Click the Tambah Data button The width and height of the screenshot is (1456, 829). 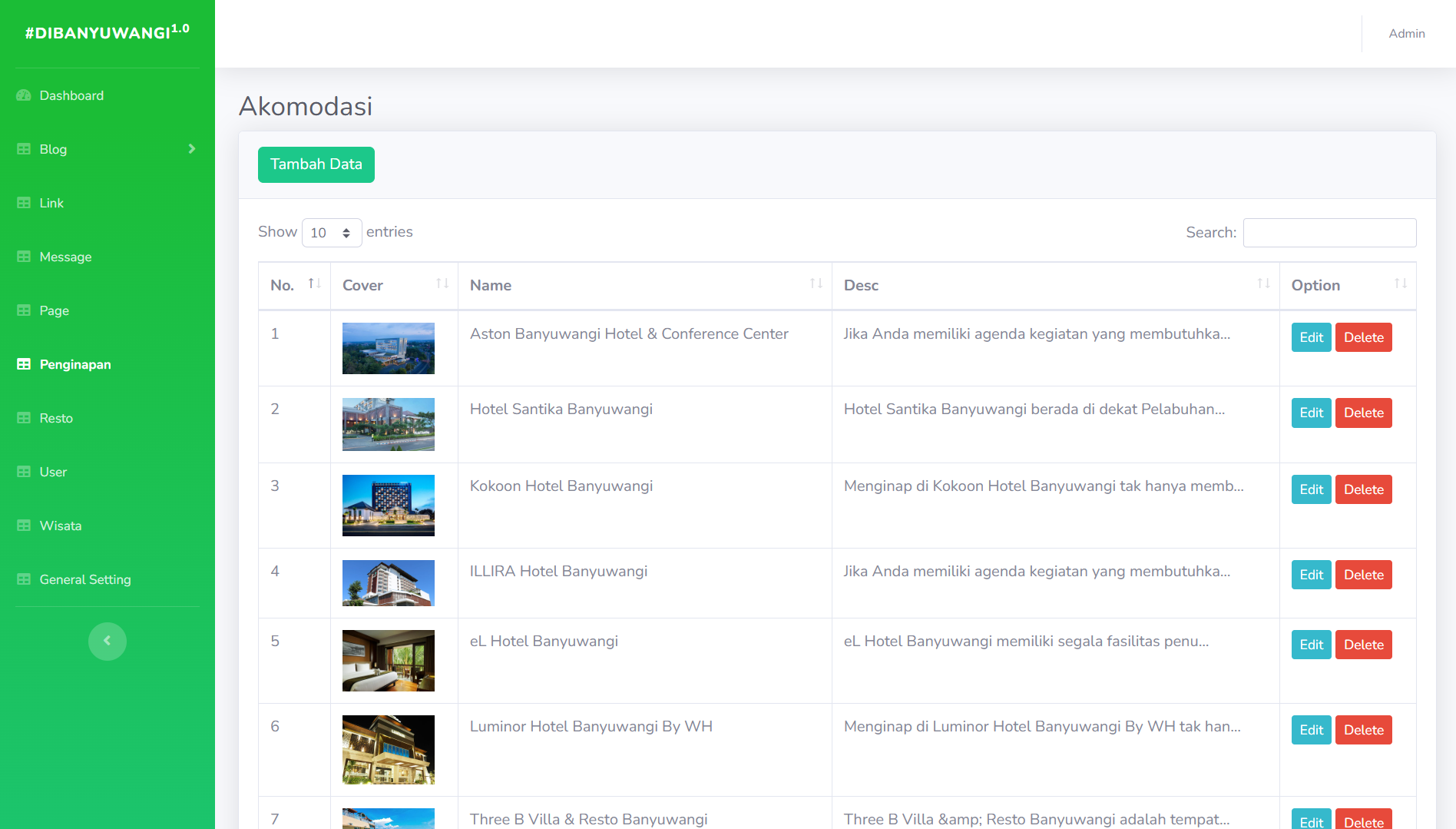click(x=316, y=164)
